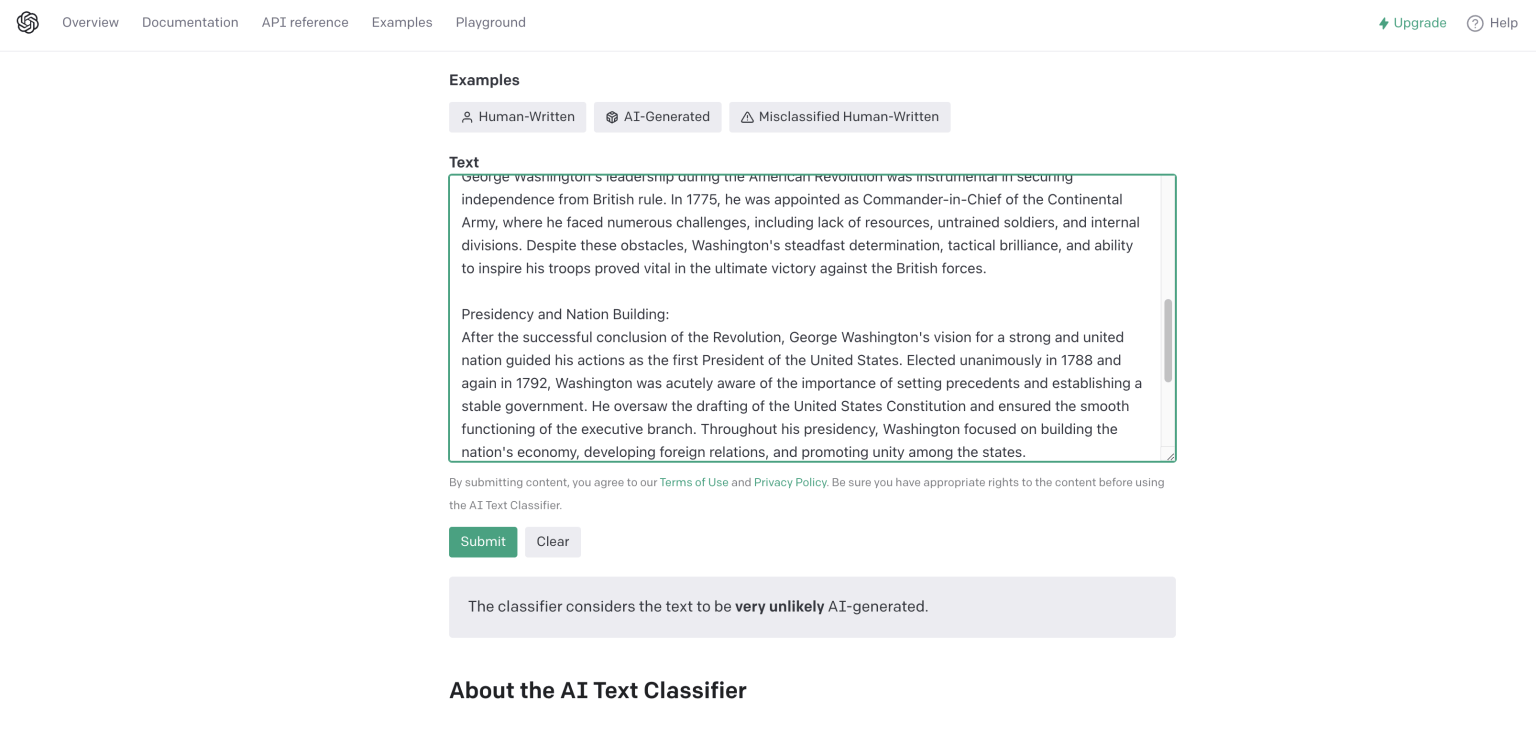
Task: Click the question mark Help icon
Action: pyautogui.click(x=1475, y=23)
